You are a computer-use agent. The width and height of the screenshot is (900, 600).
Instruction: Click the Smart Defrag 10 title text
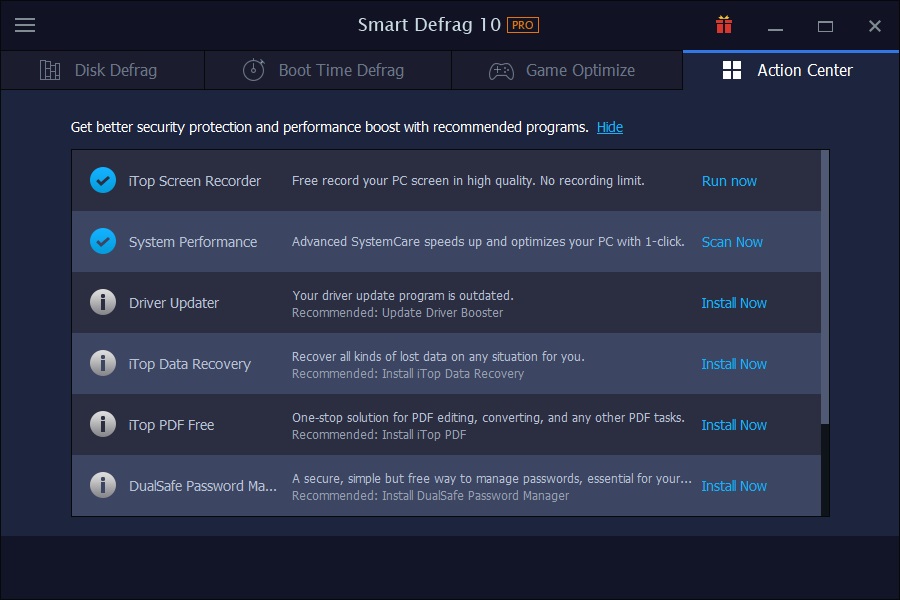[x=429, y=25]
